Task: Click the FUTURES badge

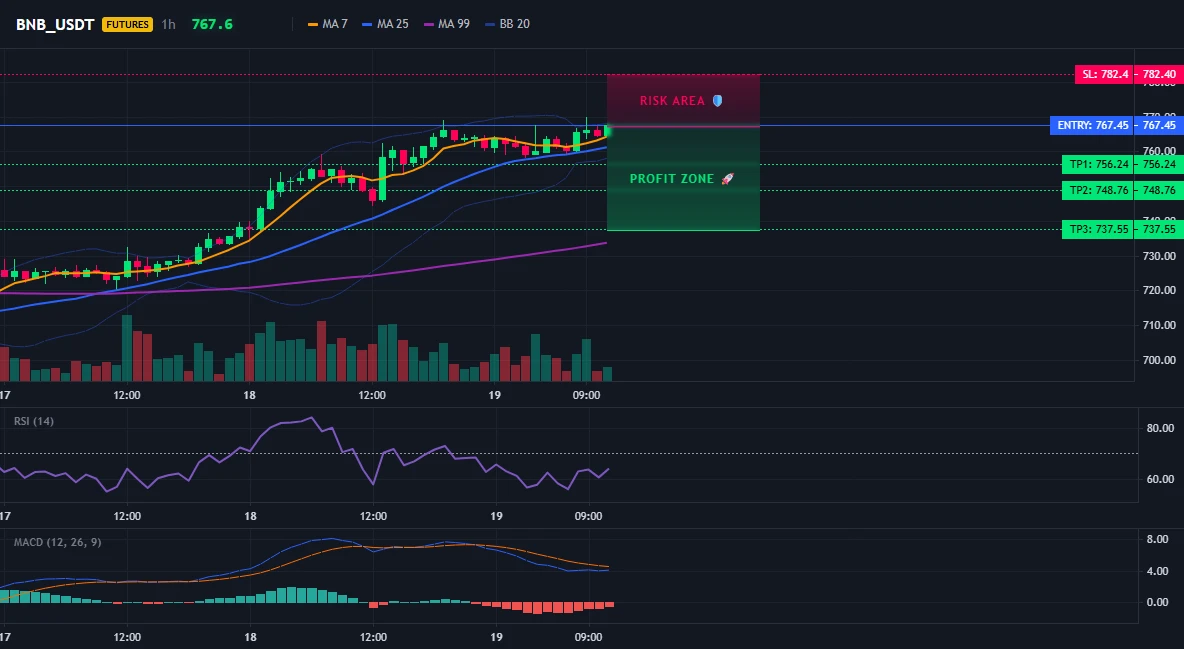Action: point(127,24)
